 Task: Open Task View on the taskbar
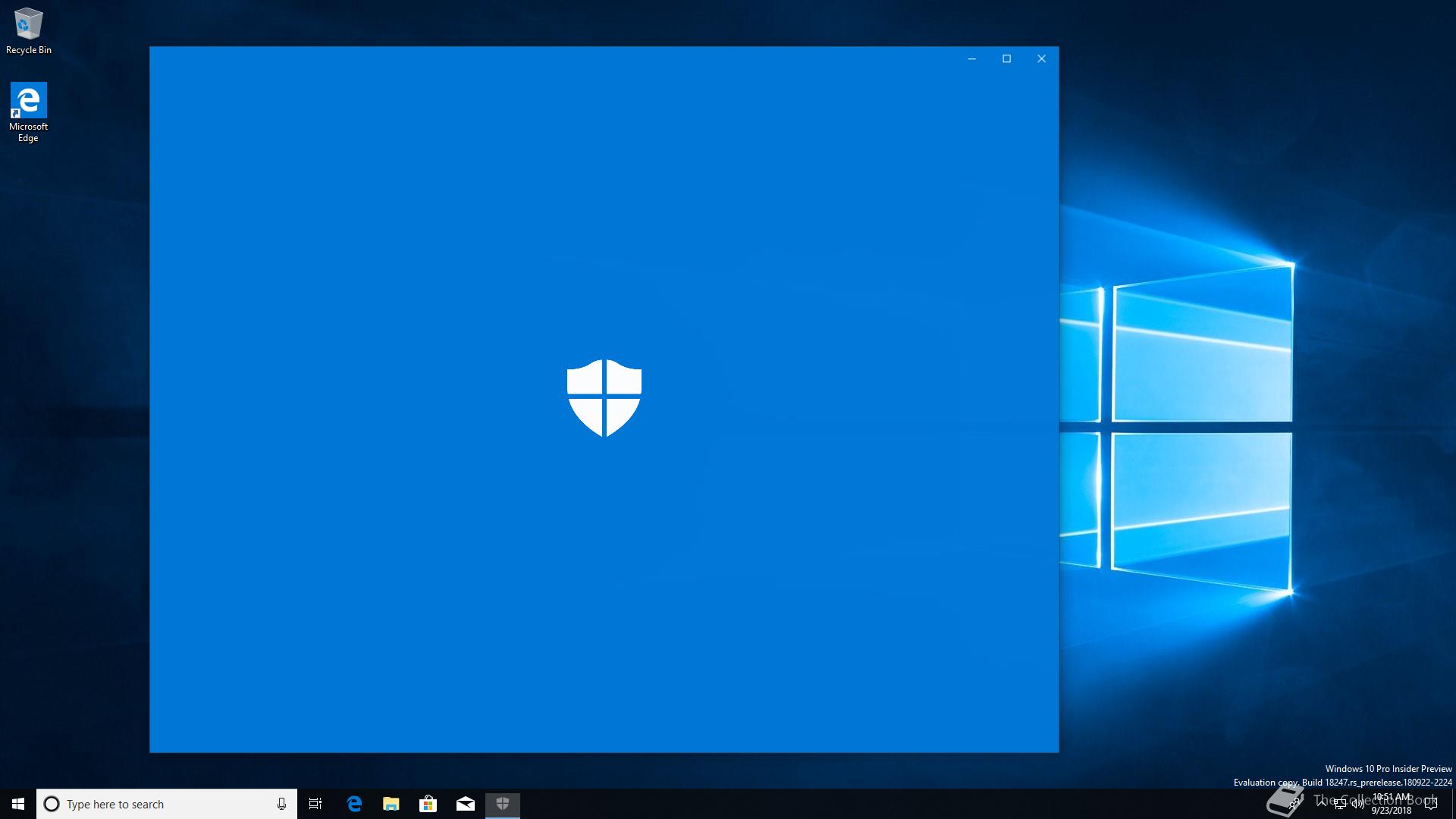(x=315, y=804)
